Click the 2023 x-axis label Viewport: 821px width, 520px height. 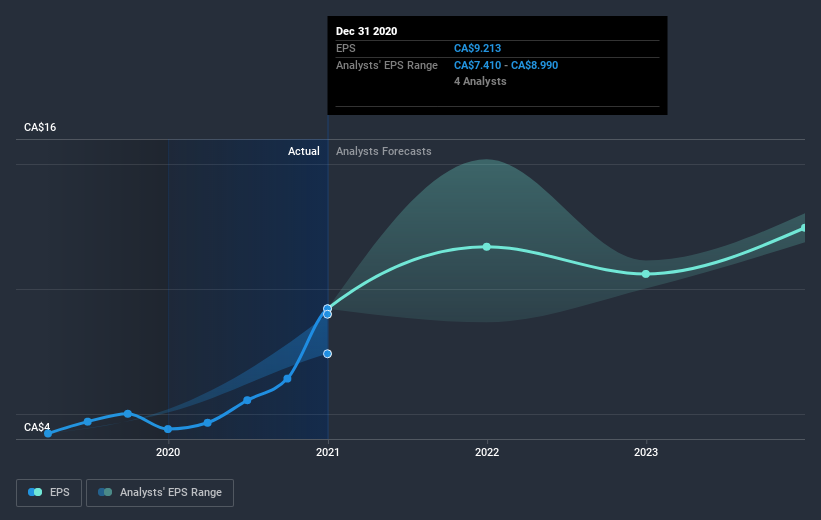[646, 452]
